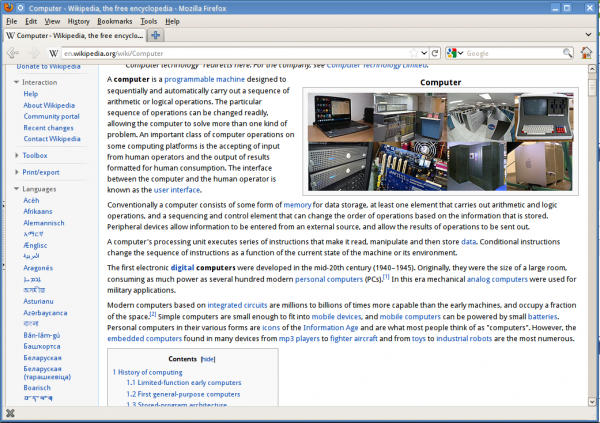The height and width of the screenshot is (423, 600).
Task: Click footnote reference [1] superscript
Action: tap(386, 277)
